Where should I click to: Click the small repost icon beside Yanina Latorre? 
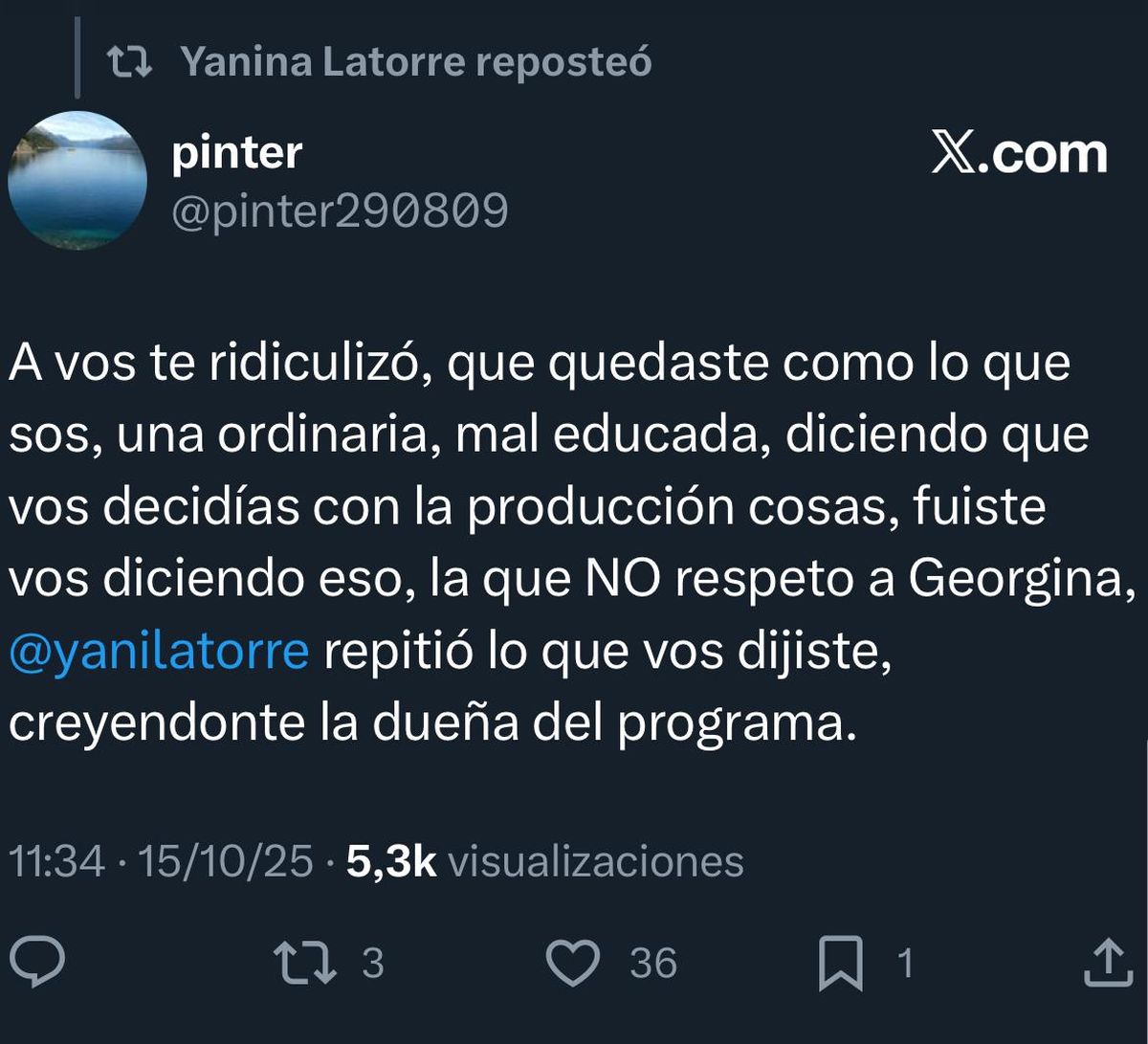[x=129, y=62]
